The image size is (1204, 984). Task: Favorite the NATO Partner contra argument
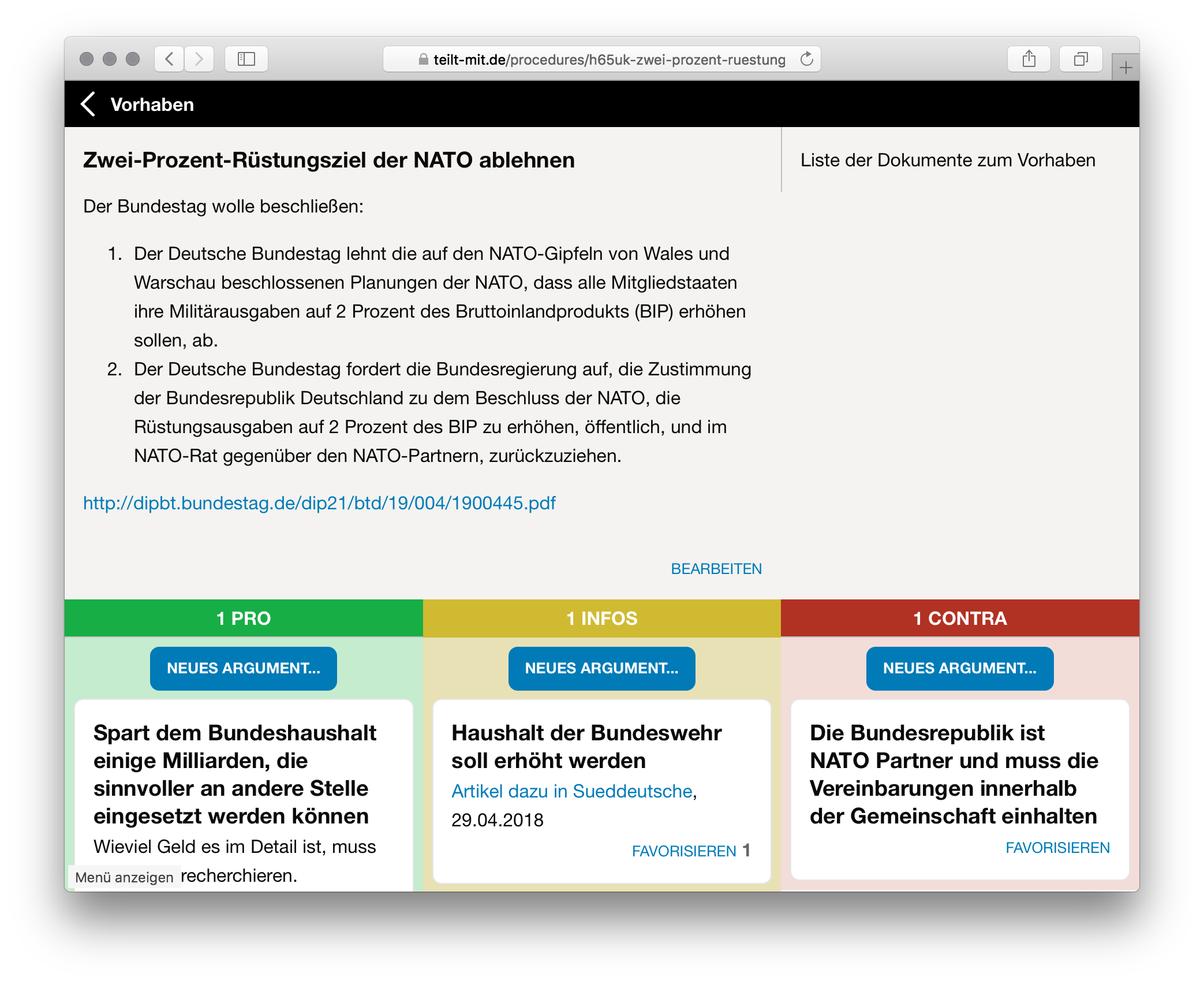coord(1058,847)
